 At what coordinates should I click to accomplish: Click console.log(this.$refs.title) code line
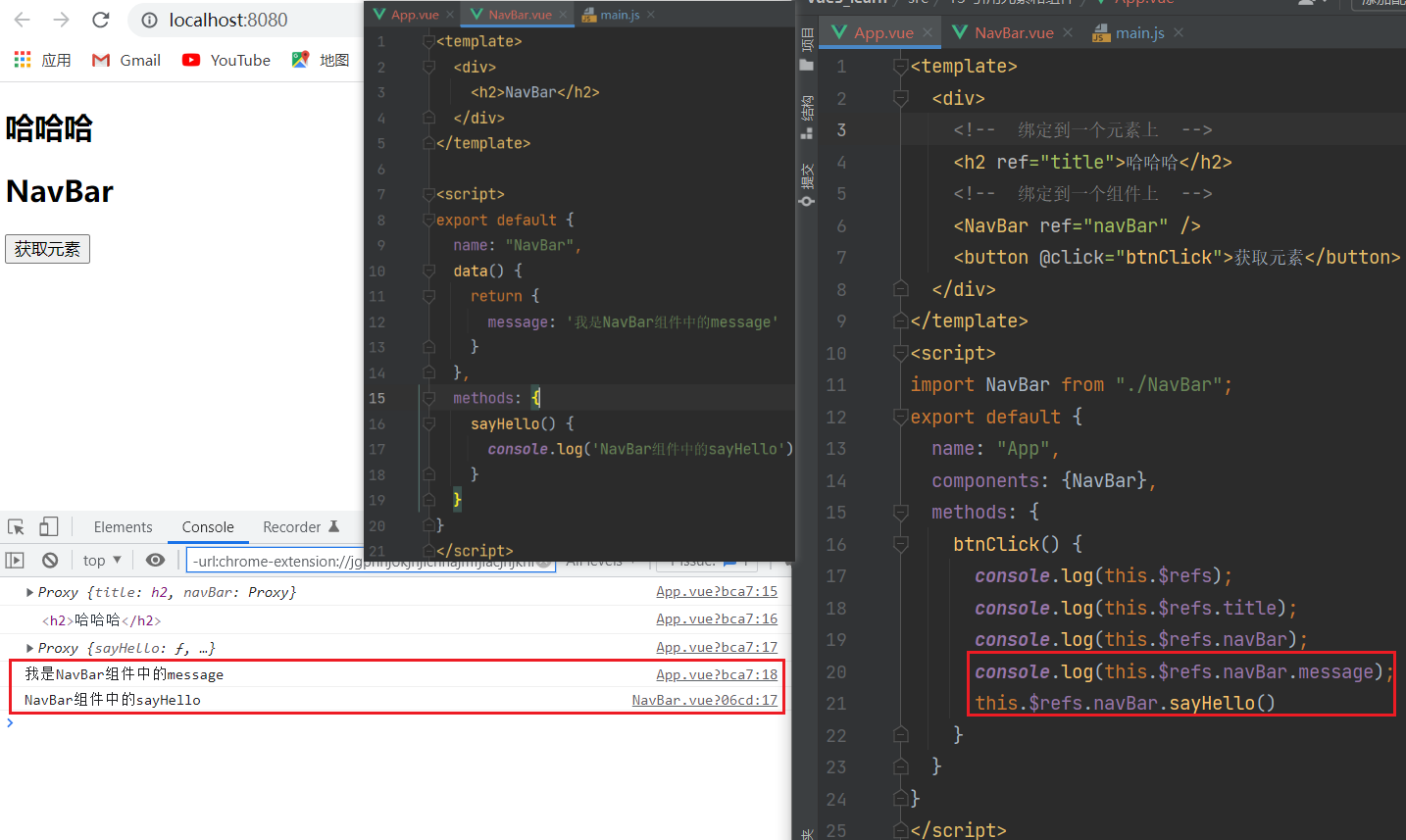click(1135, 608)
